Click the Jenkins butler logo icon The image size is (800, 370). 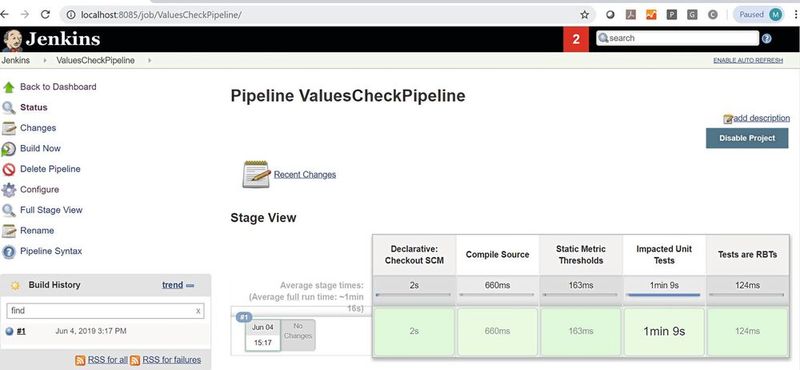click(12, 40)
